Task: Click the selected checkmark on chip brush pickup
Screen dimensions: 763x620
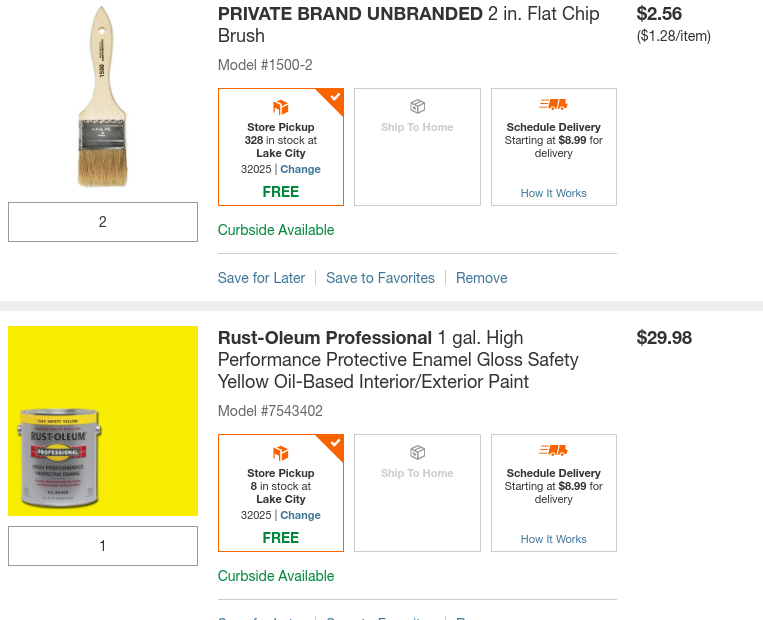Action: click(x=335, y=97)
